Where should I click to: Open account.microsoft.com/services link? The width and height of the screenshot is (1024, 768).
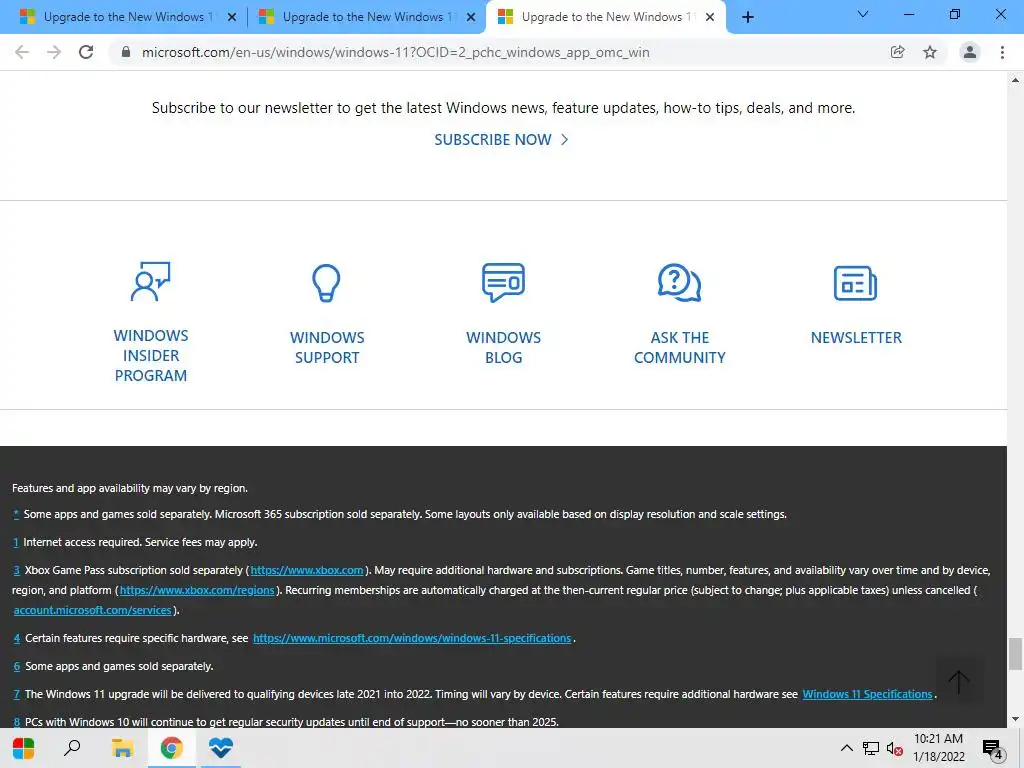coord(93,610)
